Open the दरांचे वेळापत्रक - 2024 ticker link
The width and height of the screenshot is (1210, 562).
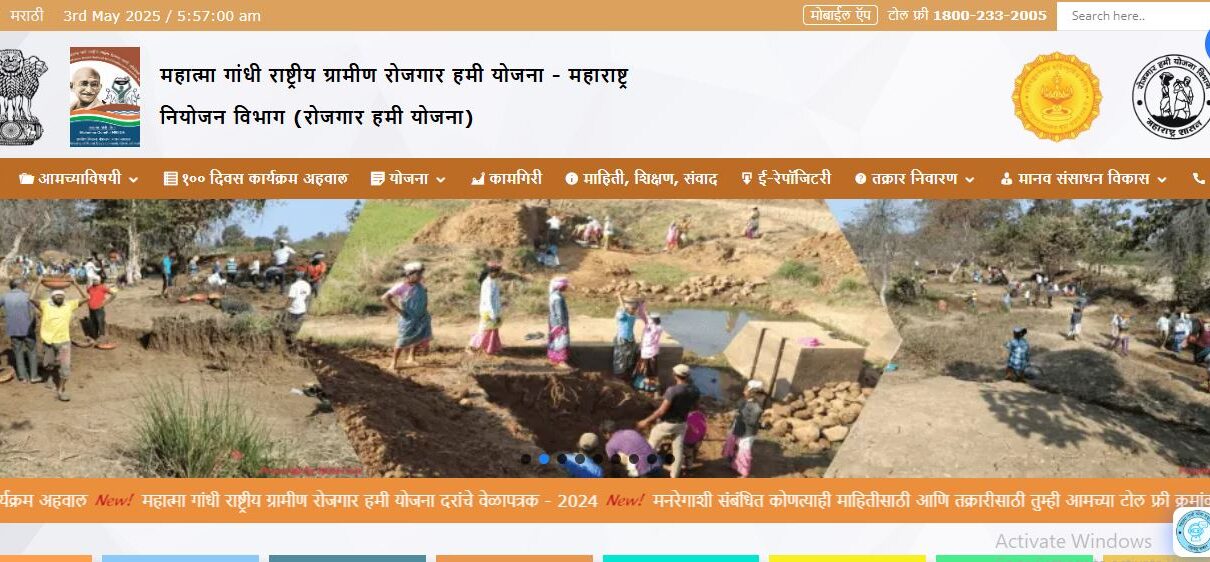[x=370, y=500]
